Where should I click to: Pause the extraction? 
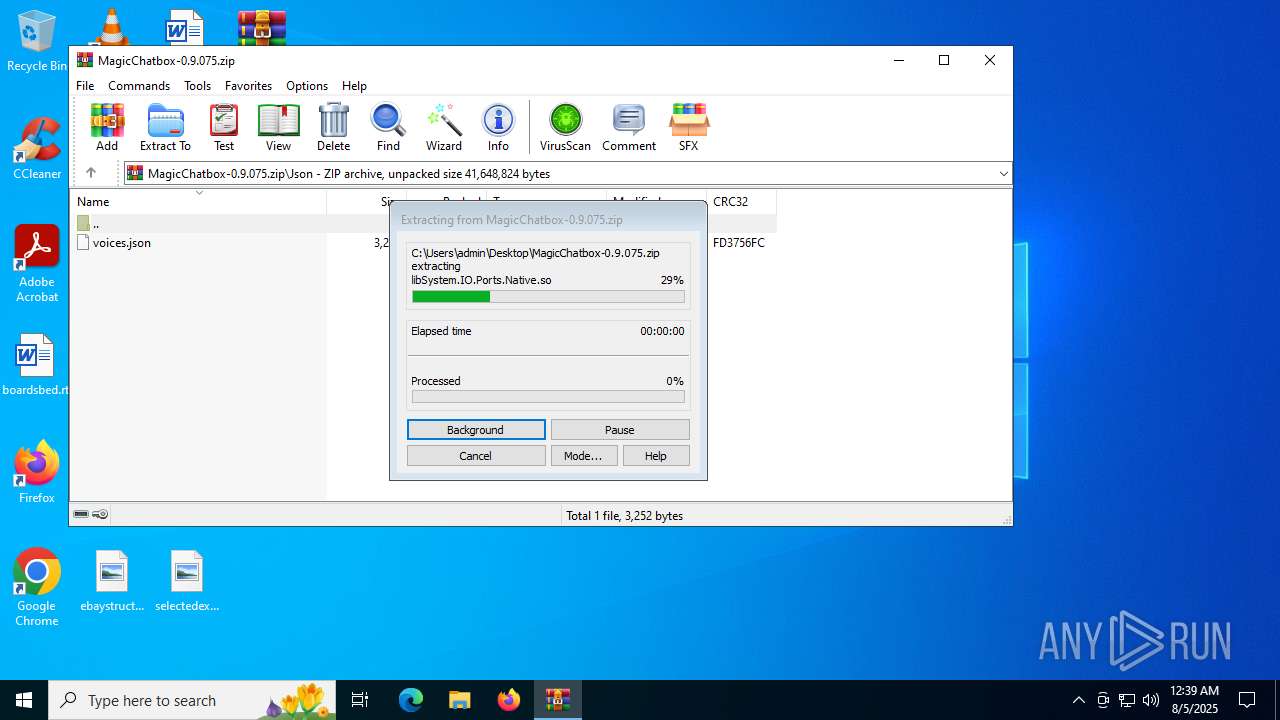click(620, 430)
